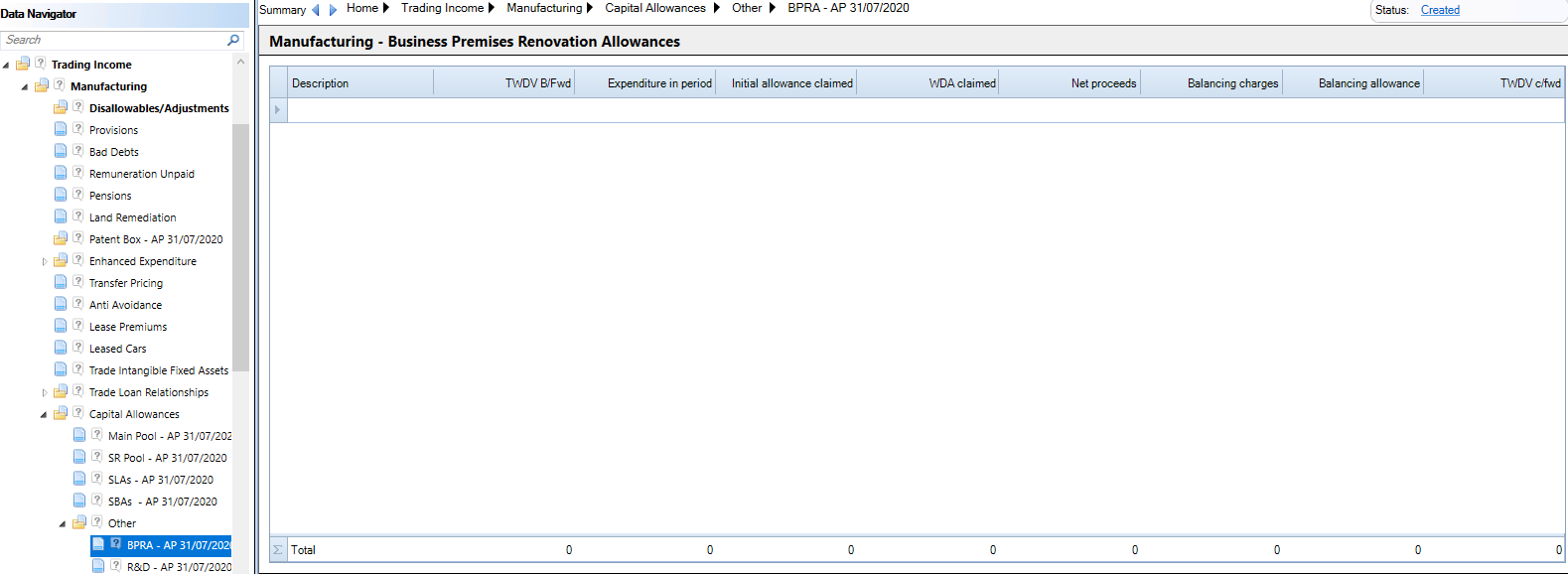Select Trade Loan Relationships in tree
The height and width of the screenshot is (574, 1568).
pos(149,392)
